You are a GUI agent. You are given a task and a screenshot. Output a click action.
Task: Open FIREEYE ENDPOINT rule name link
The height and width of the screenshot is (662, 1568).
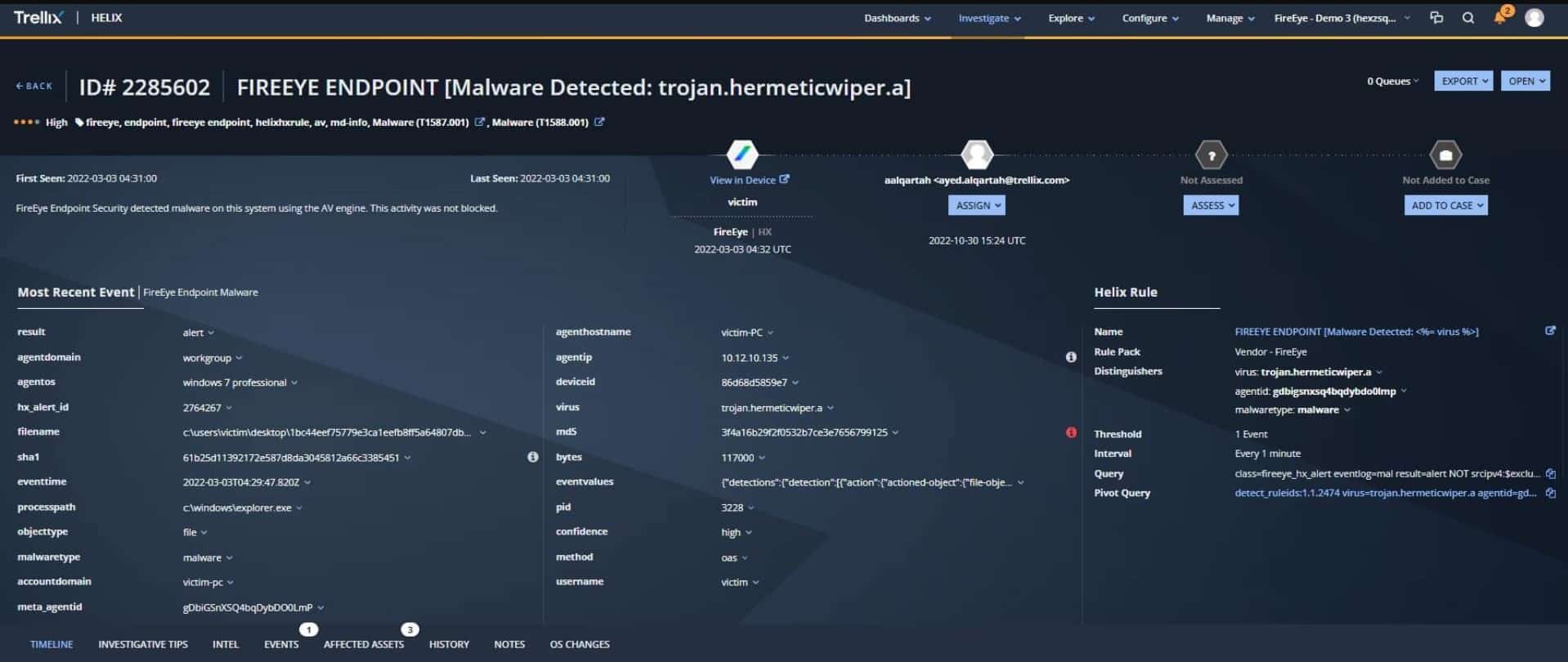click(1356, 332)
